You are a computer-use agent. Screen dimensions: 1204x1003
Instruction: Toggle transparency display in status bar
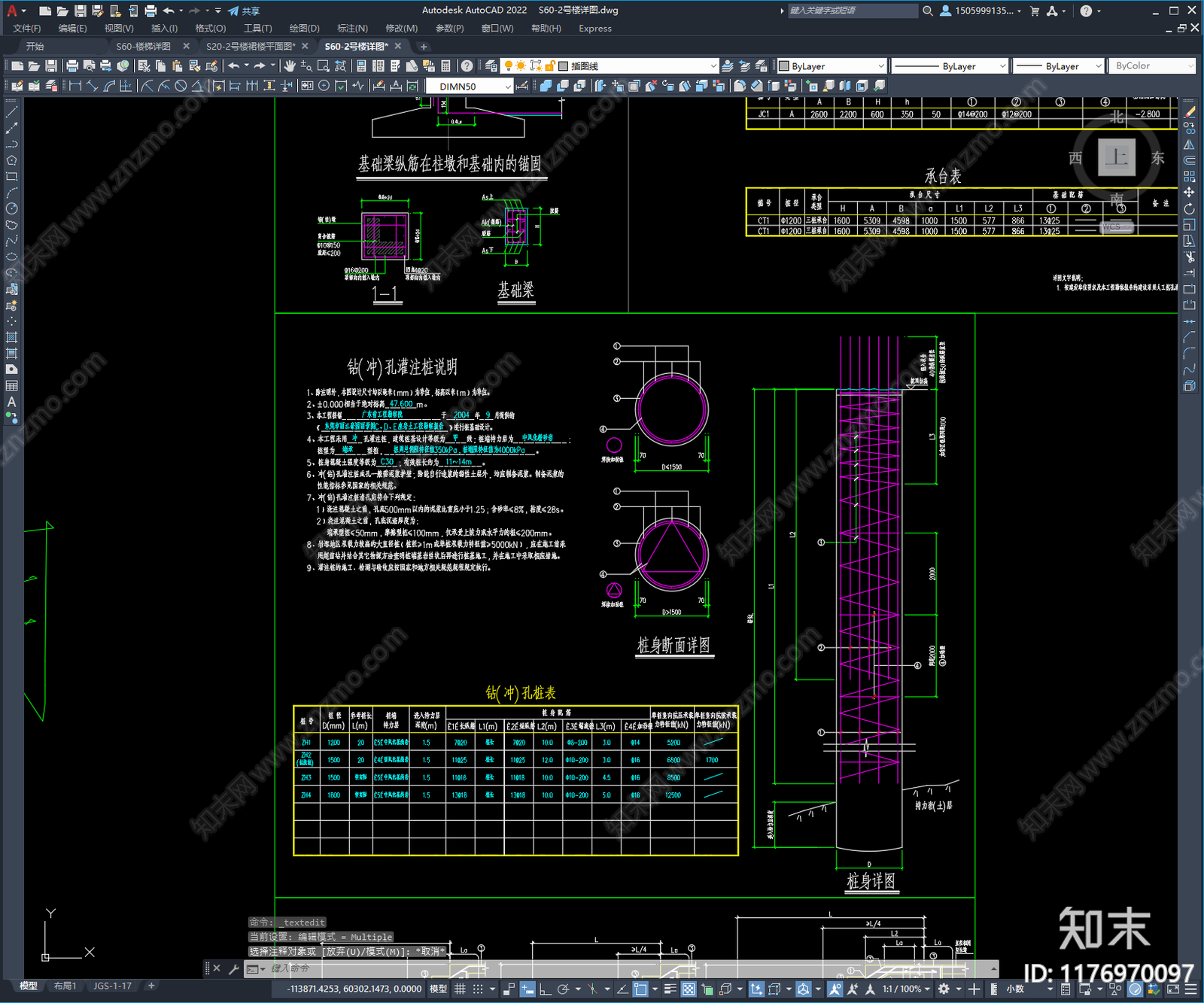pos(688,989)
